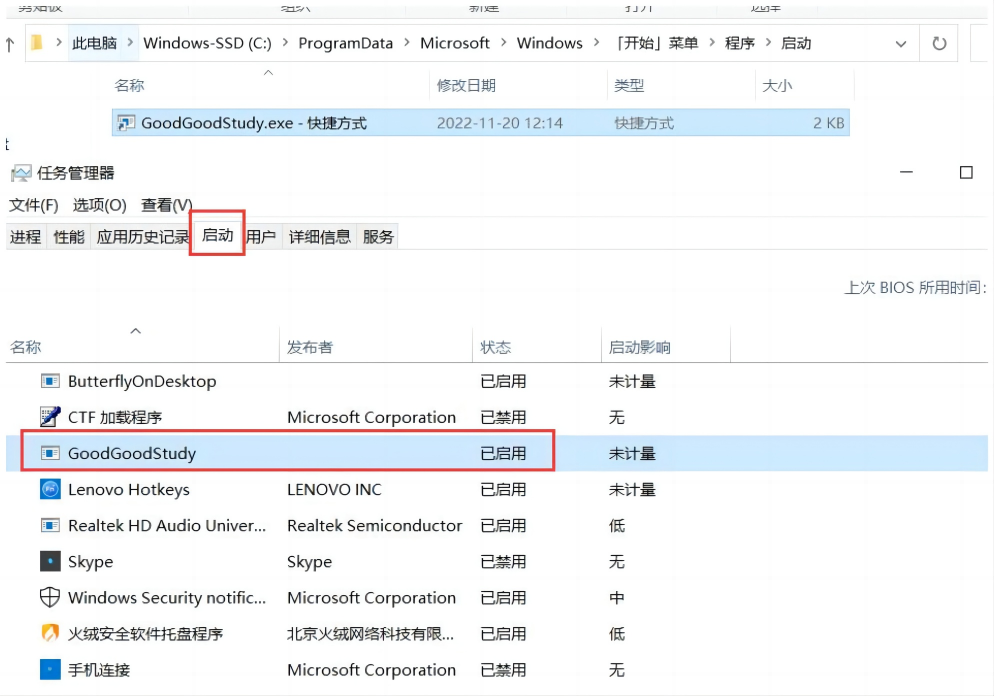994x696 pixels.
Task: Expand chevron after ProgramData breadcrumb
Action: coord(406,42)
